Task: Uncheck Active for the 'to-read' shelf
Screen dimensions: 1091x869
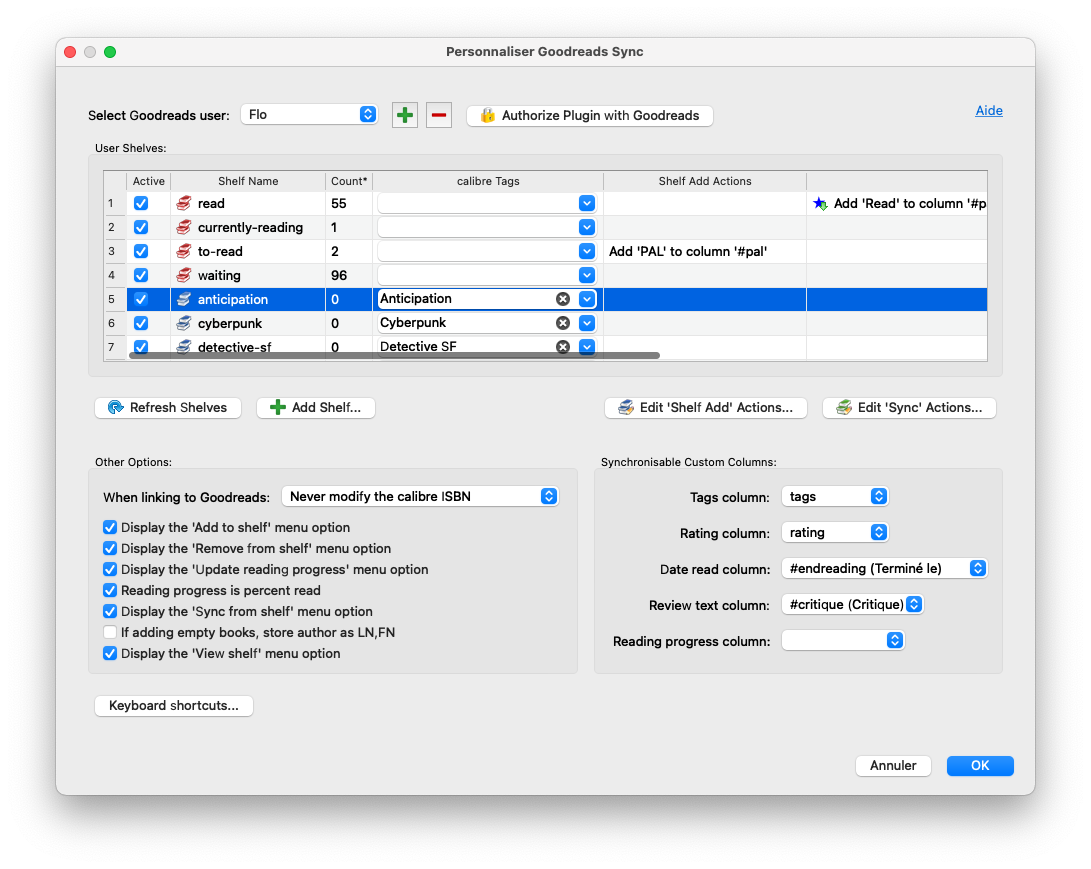Action: (141, 251)
